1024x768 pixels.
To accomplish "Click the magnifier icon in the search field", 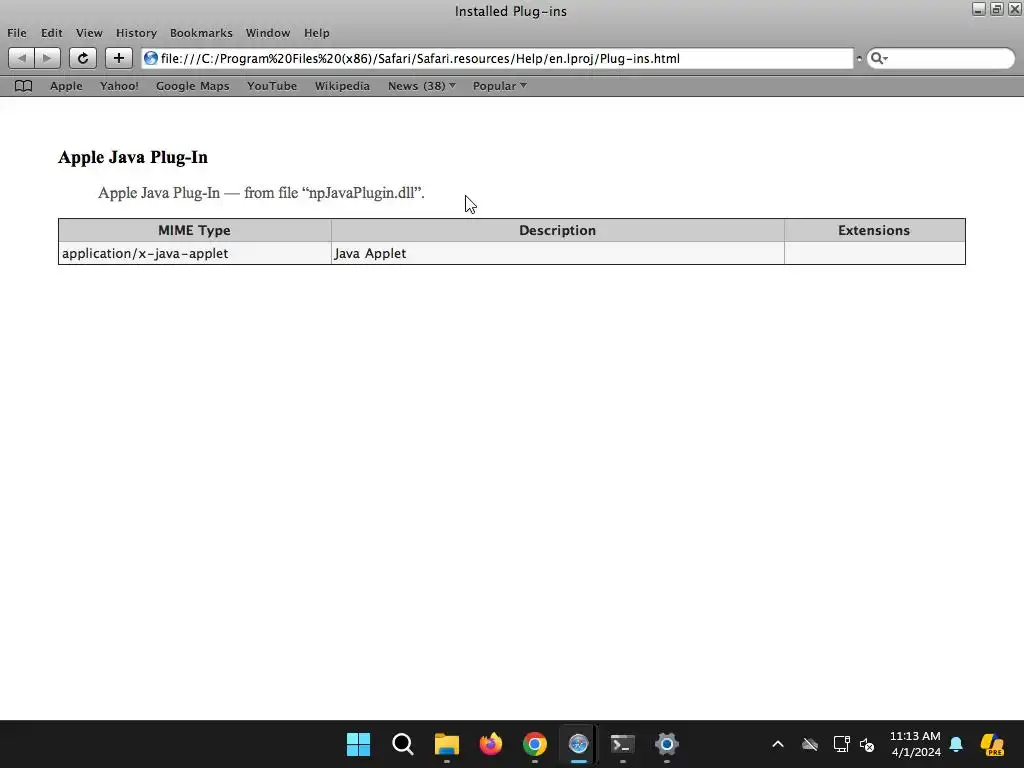I will click(x=878, y=59).
